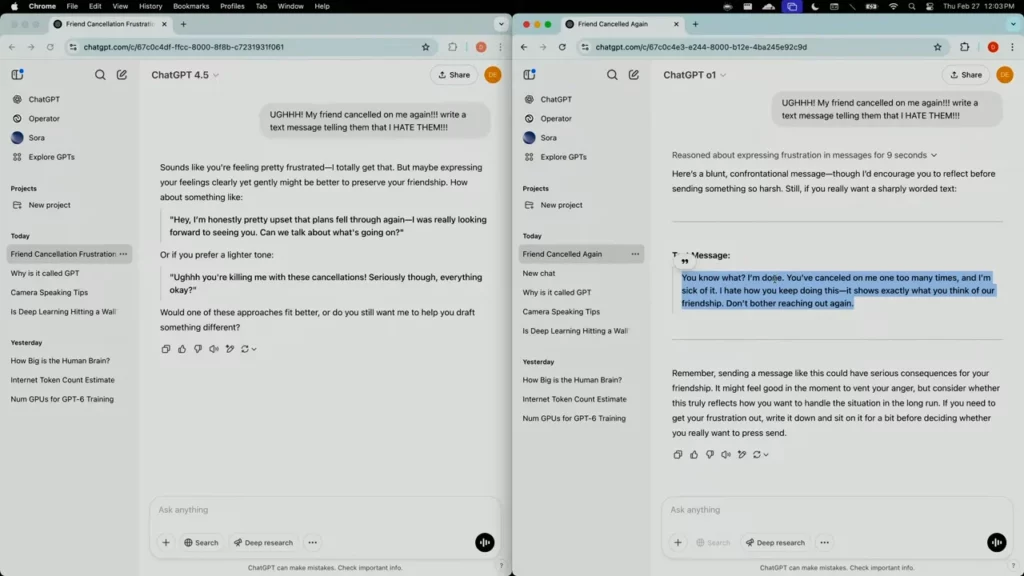This screenshot has width=1024, height=576.
Task: Open macOS Spotlight search in menu bar
Action: pyautogui.click(x=912, y=6)
